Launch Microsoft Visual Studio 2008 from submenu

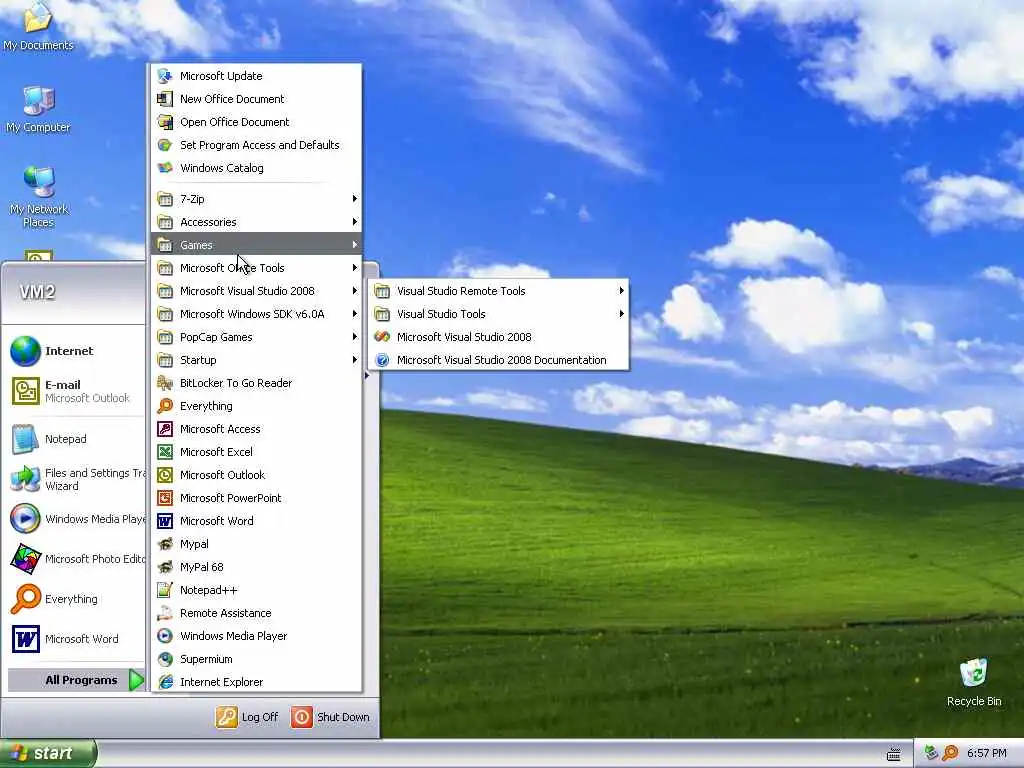pos(498,337)
